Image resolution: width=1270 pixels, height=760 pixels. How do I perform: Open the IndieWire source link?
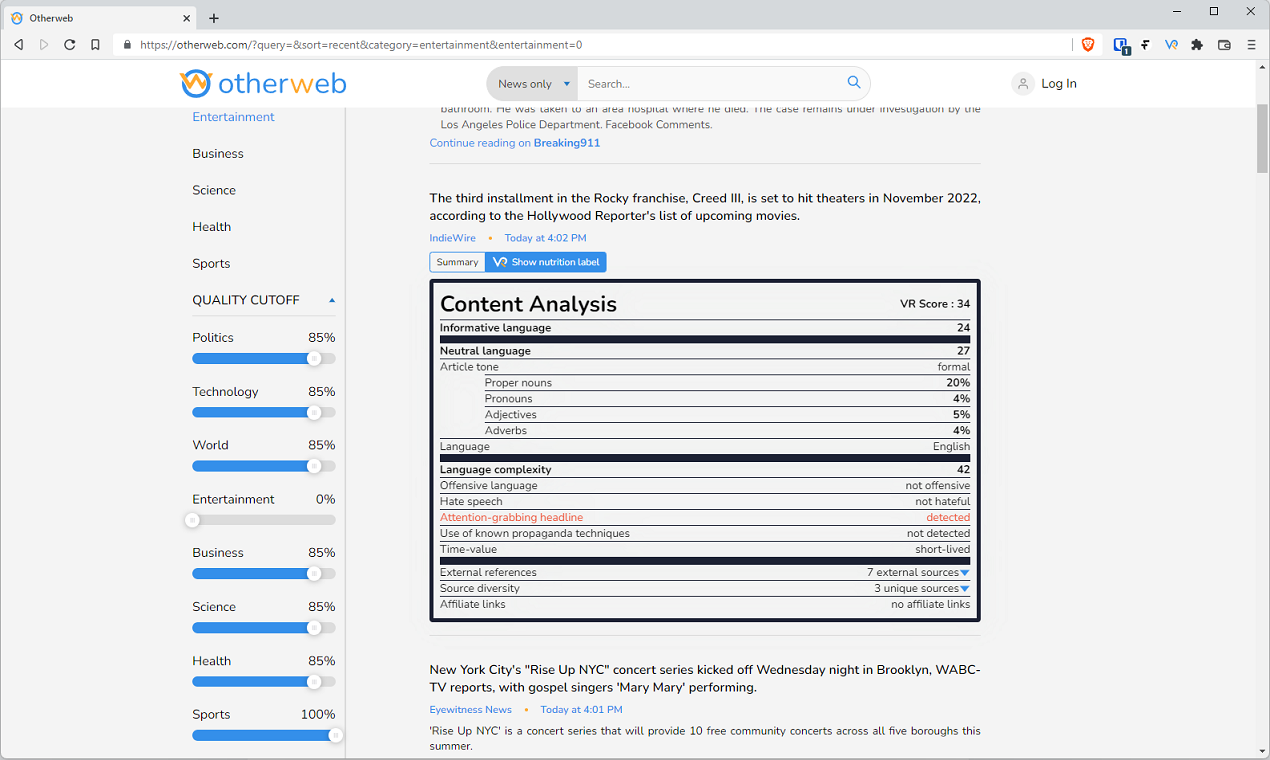click(x=453, y=238)
